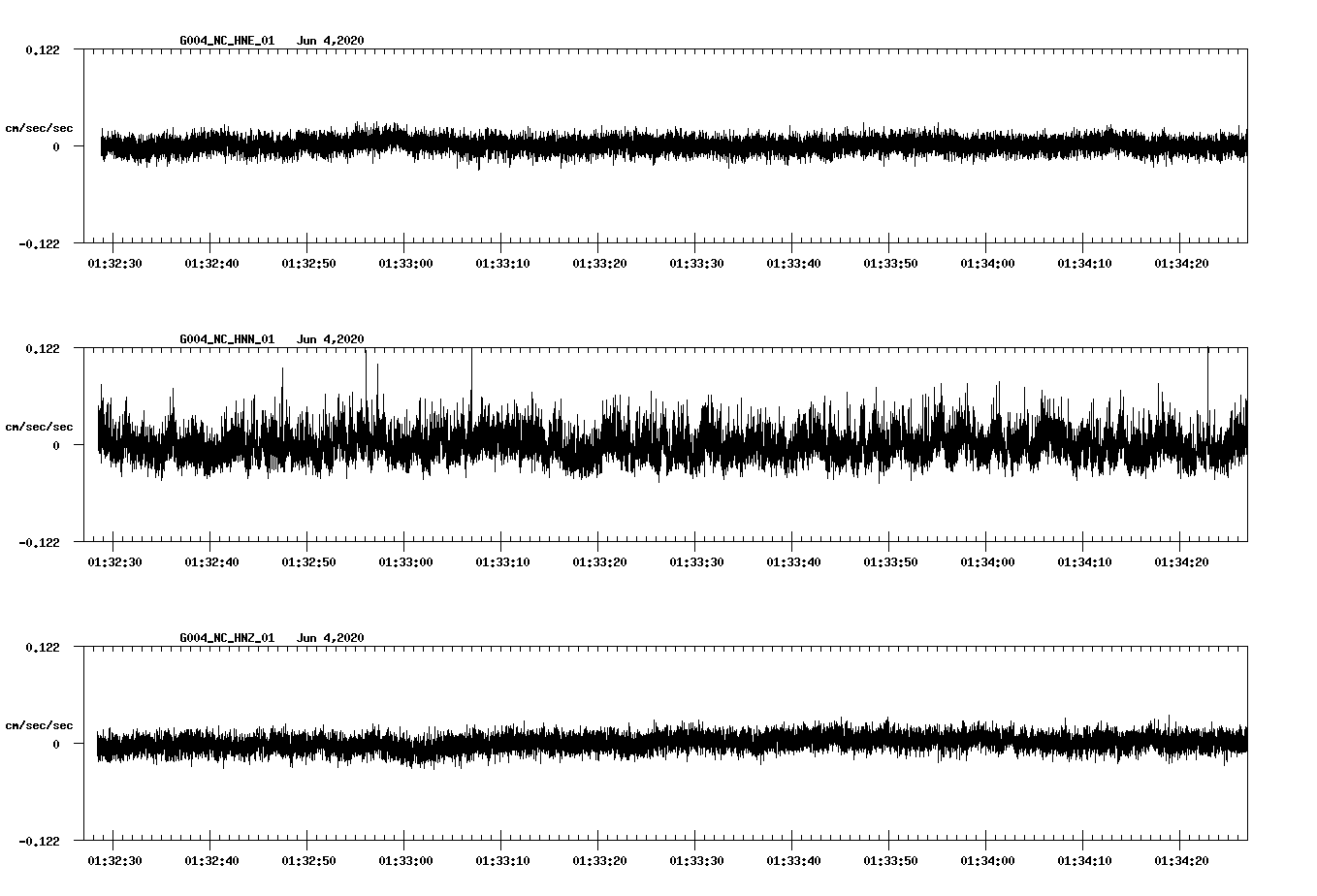Click the G004_NC_HNZ_01 channel title

(227, 638)
